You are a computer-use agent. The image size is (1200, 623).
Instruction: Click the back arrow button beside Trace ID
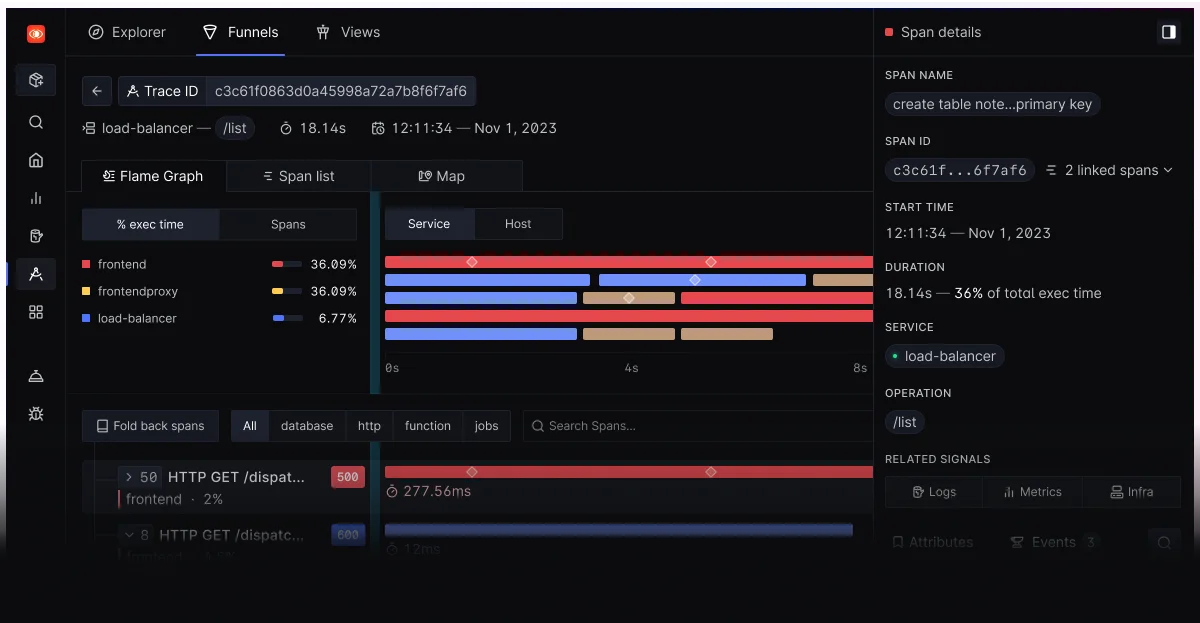point(96,91)
